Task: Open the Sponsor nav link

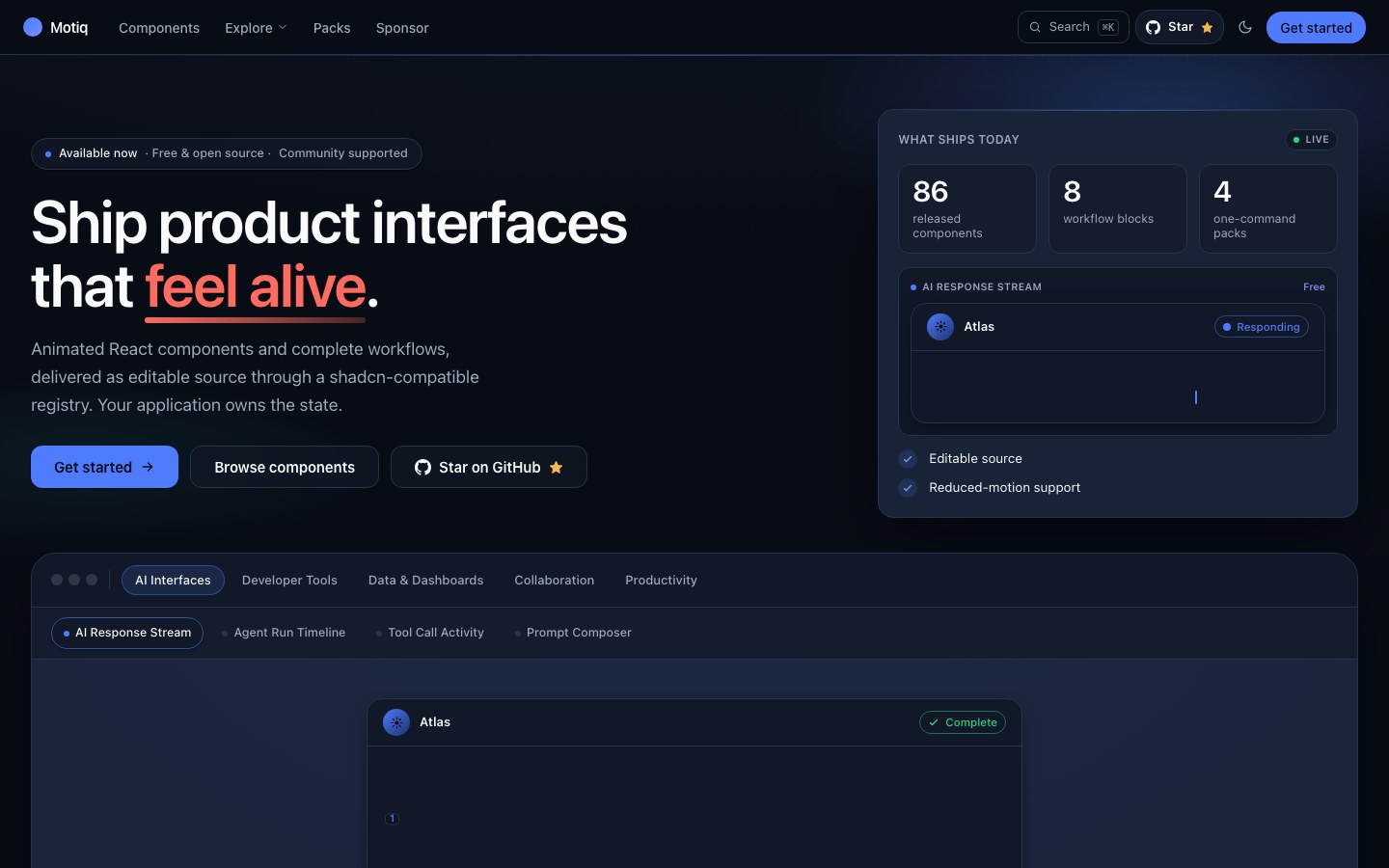Action: coord(402,28)
